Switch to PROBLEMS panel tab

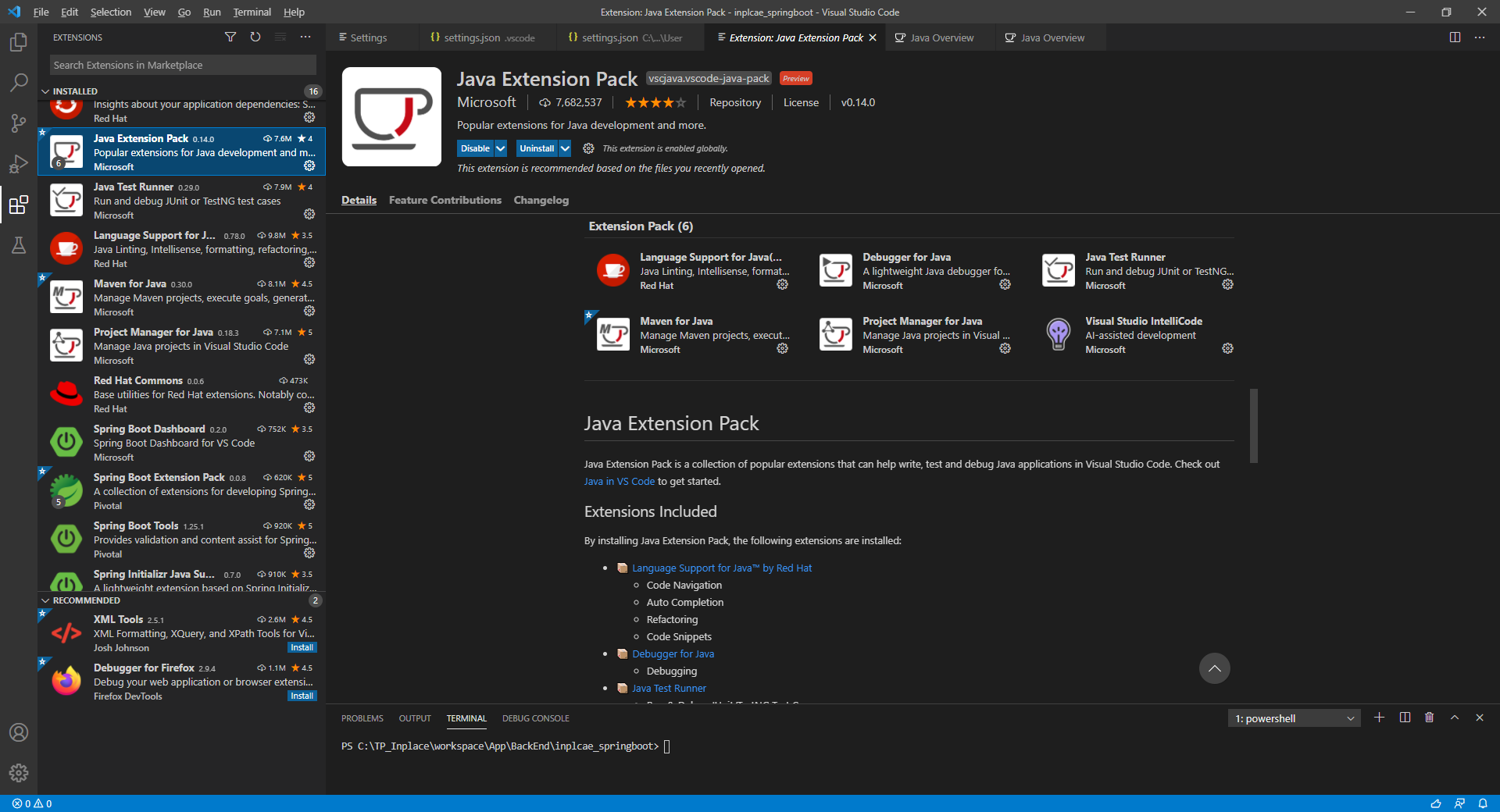362,718
